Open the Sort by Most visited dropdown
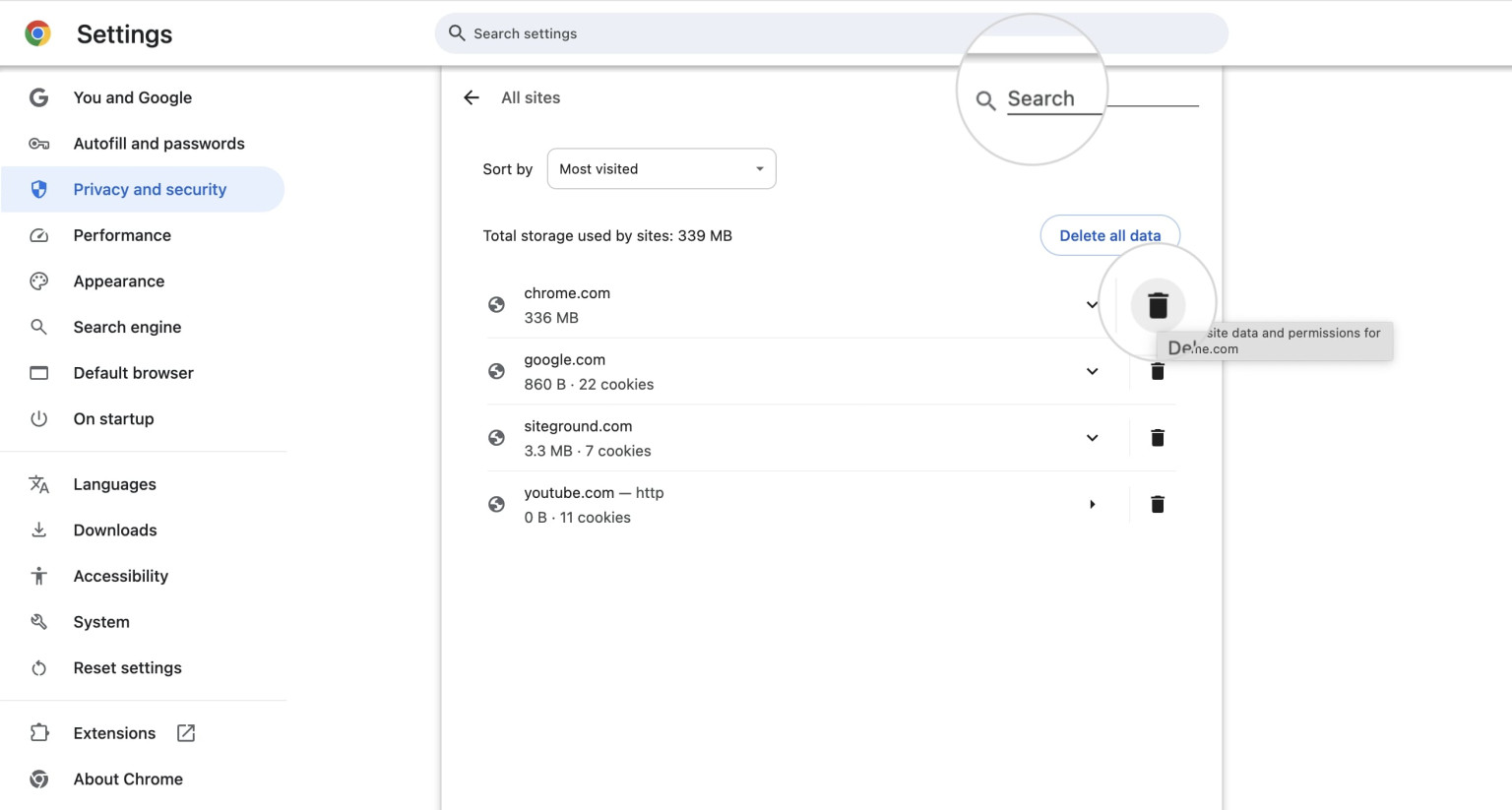 [x=661, y=168]
